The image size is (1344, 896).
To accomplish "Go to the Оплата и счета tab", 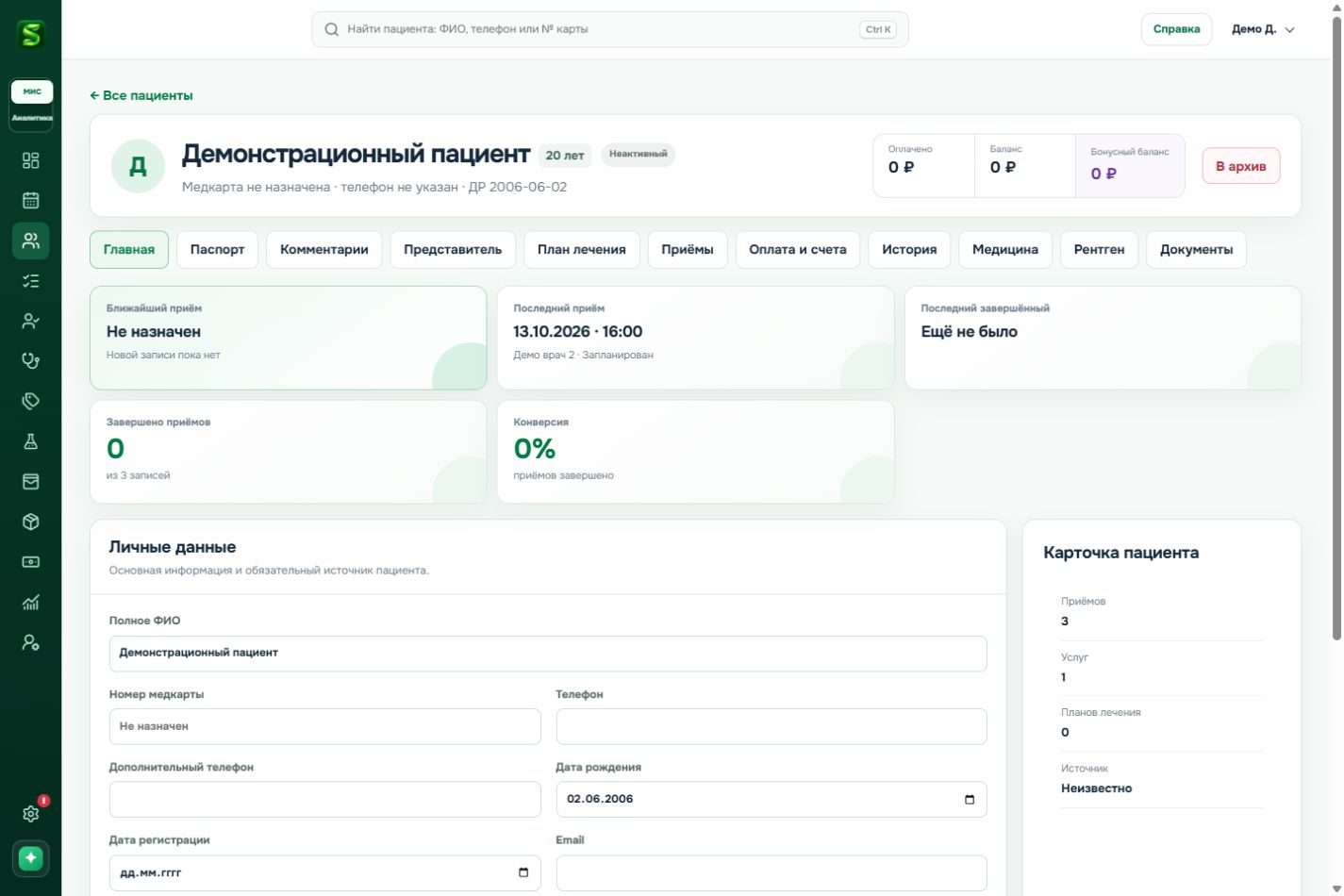I will pos(797,249).
